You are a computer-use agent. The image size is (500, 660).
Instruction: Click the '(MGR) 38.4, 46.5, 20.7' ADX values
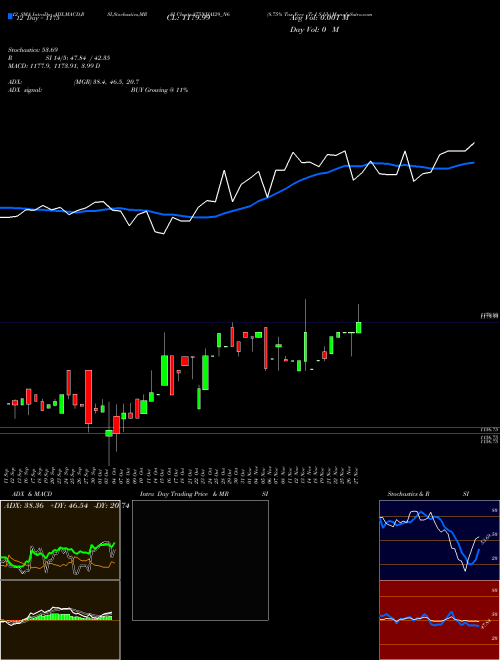point(106,82)
